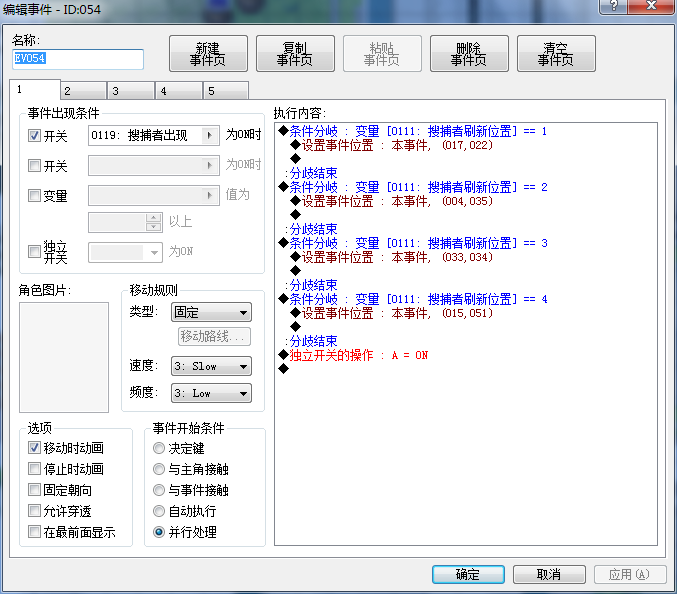Select the 决定键 trigger radio button
Screen dimensions: 677x594
click(x=159, y=448)
